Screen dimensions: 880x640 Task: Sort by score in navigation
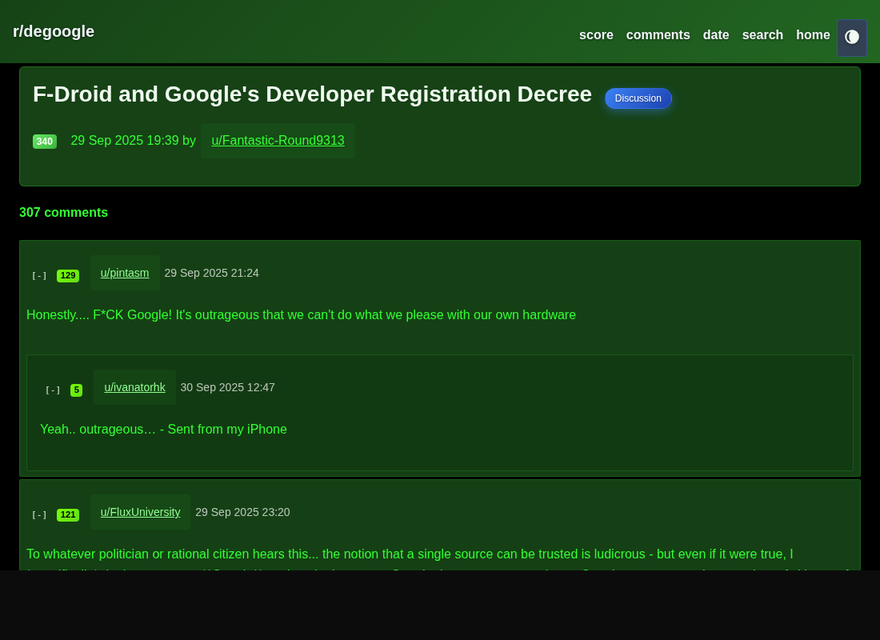coord(596,35)
